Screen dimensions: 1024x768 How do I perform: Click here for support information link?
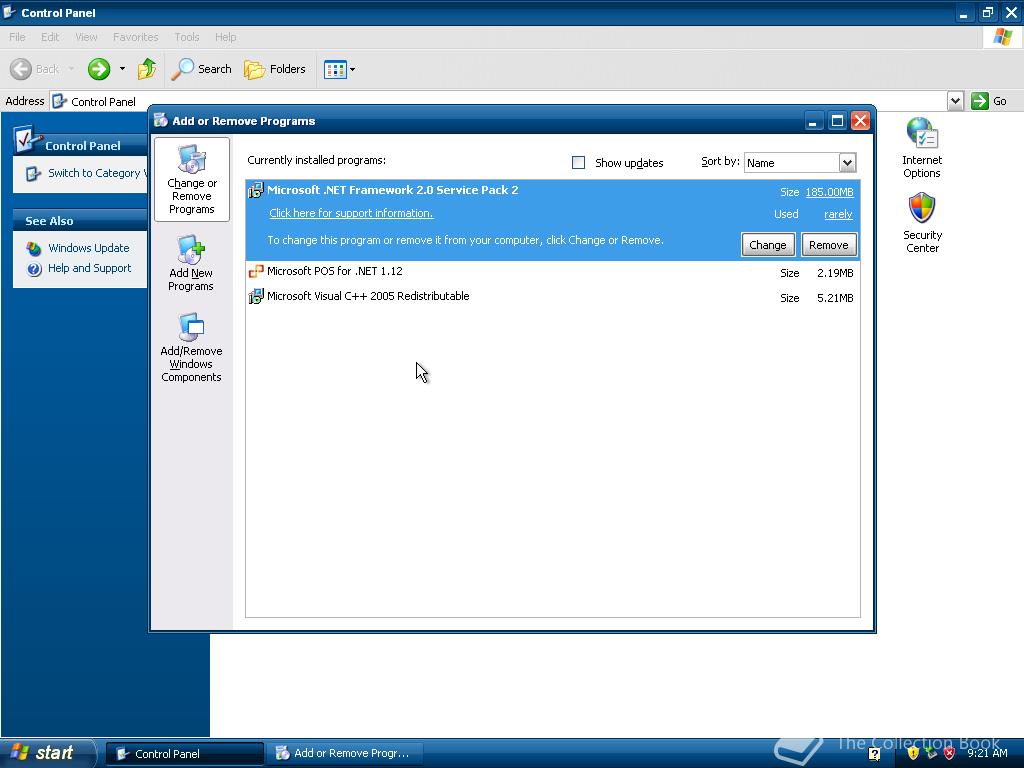coord(351,214)
